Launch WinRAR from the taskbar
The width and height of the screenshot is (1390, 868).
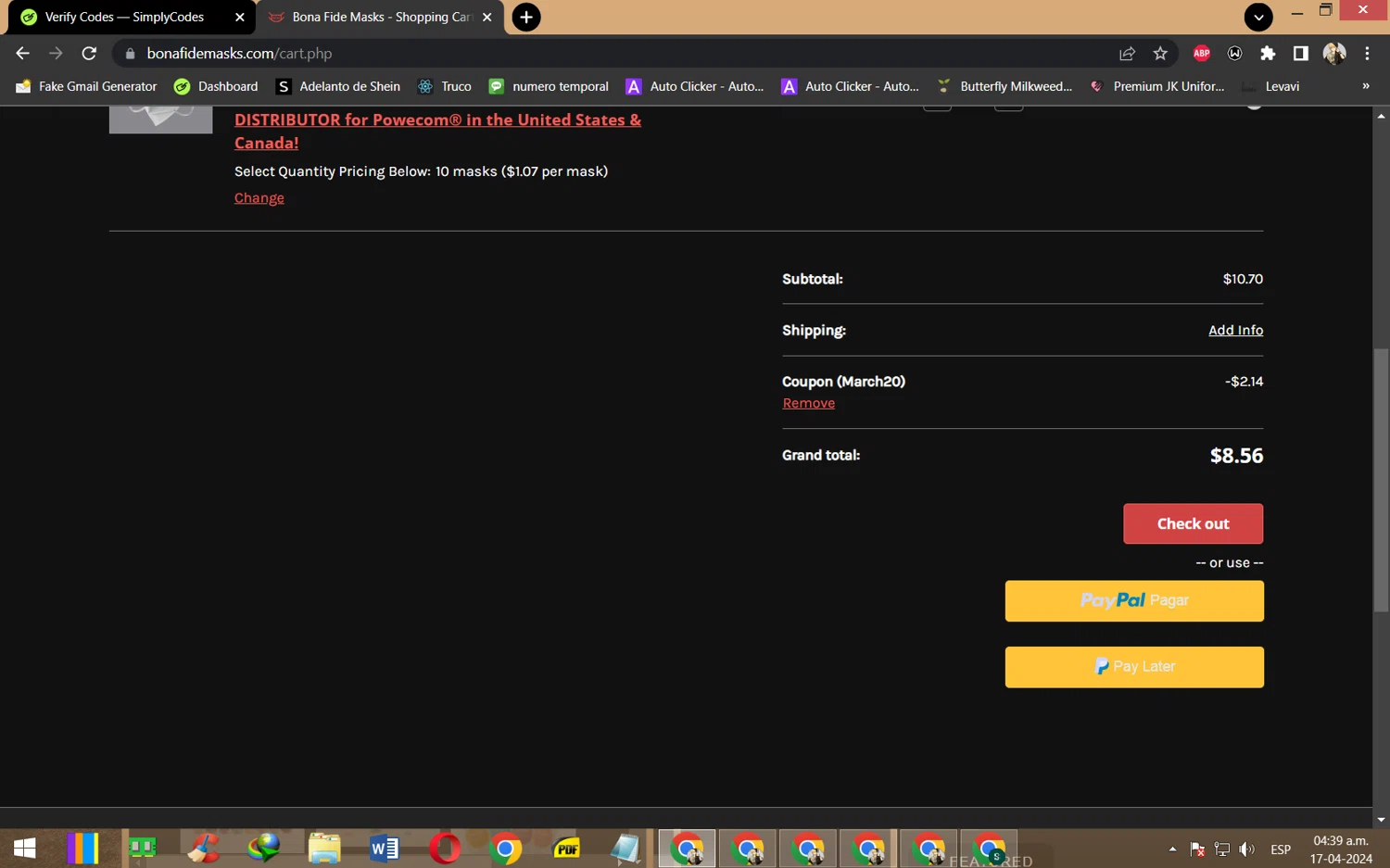pyautogui.click(x=82, y=849)
